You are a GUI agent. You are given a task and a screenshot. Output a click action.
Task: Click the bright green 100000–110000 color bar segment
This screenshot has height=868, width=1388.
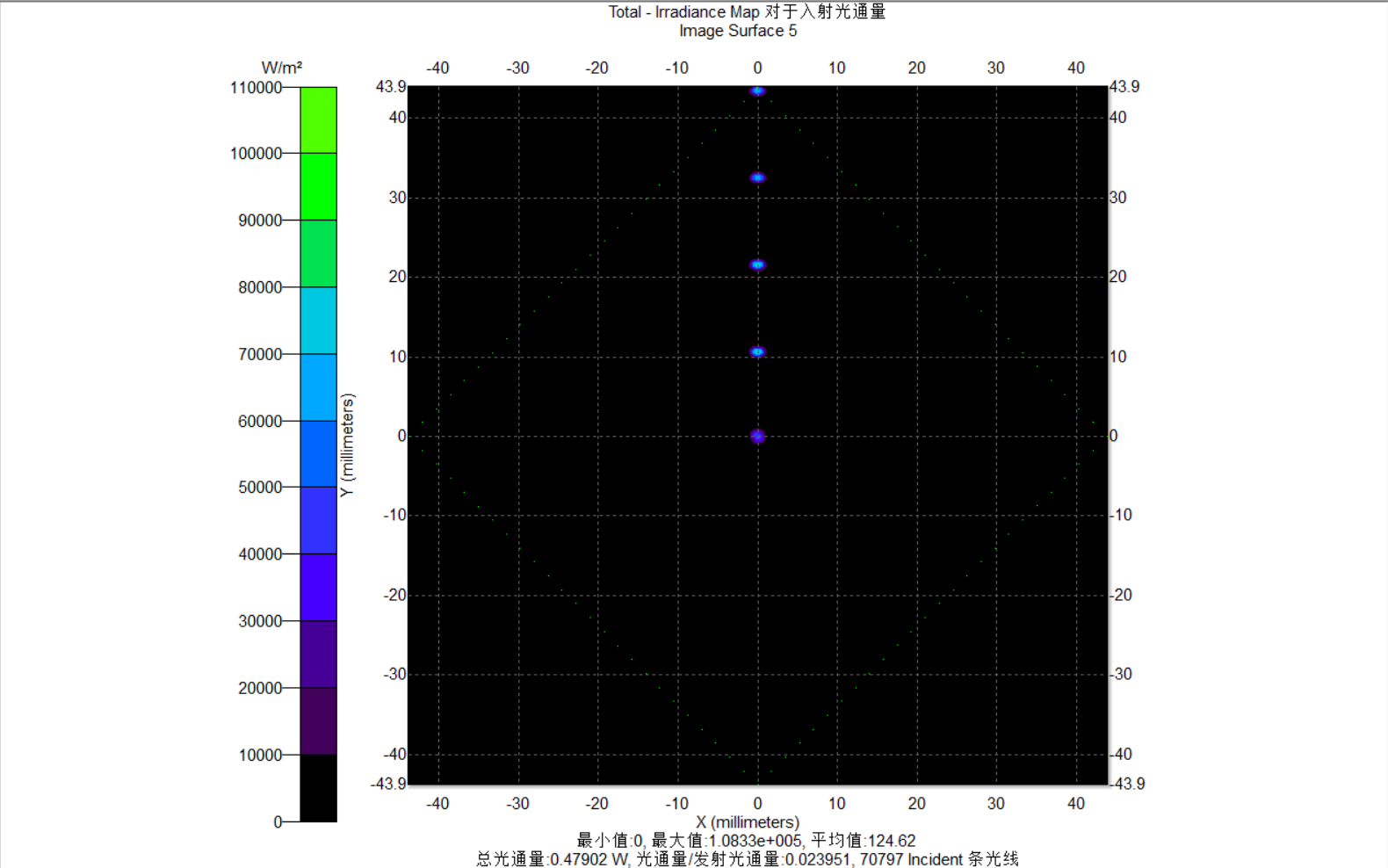(318, 120)
